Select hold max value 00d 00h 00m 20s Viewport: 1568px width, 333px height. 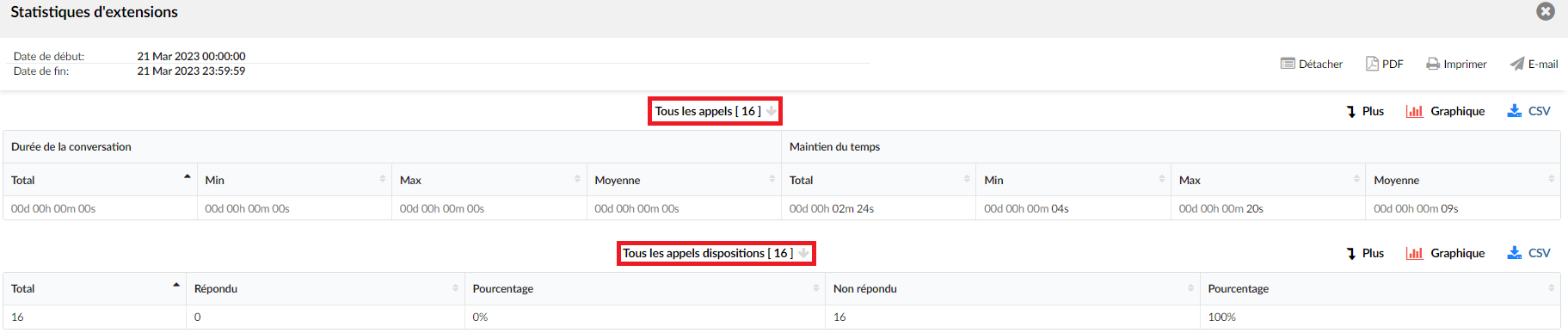1221,209
